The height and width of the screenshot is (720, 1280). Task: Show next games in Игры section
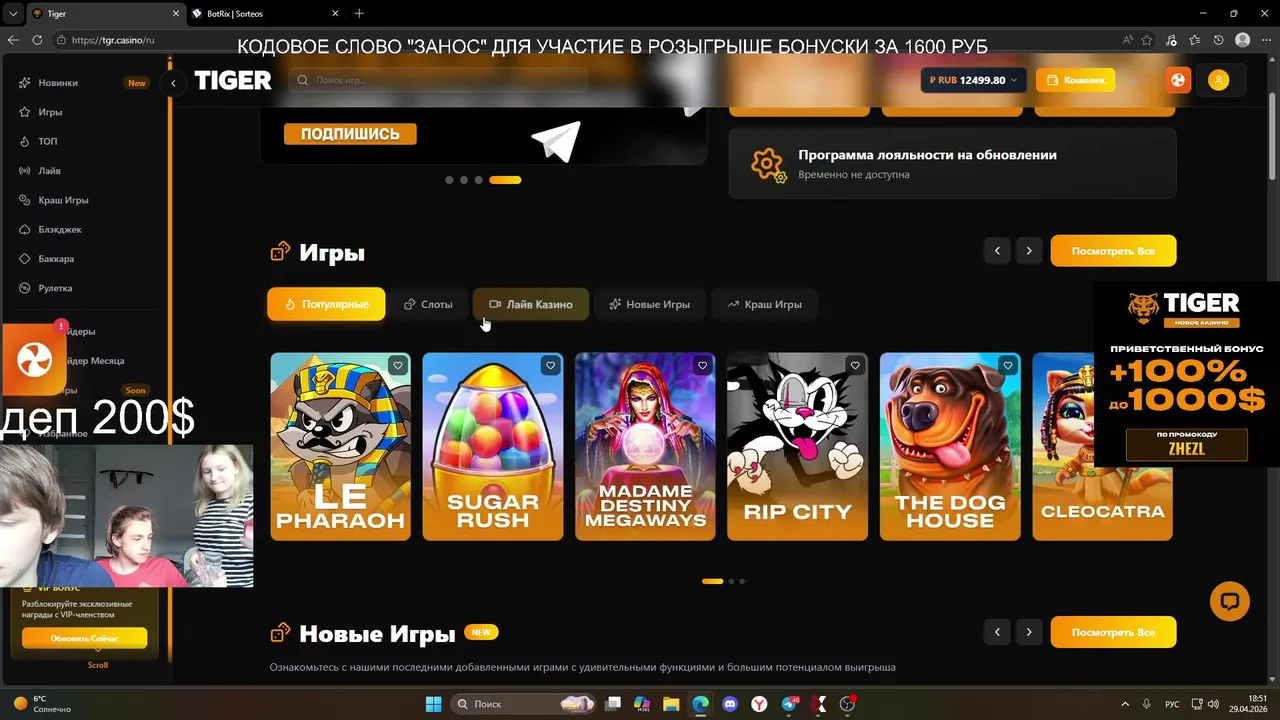click(1029, 251)
